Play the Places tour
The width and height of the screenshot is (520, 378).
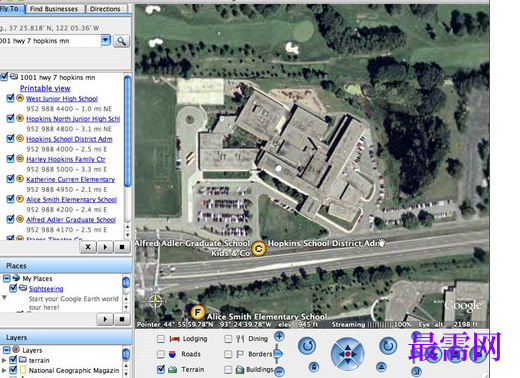click(x=105, y=319)
